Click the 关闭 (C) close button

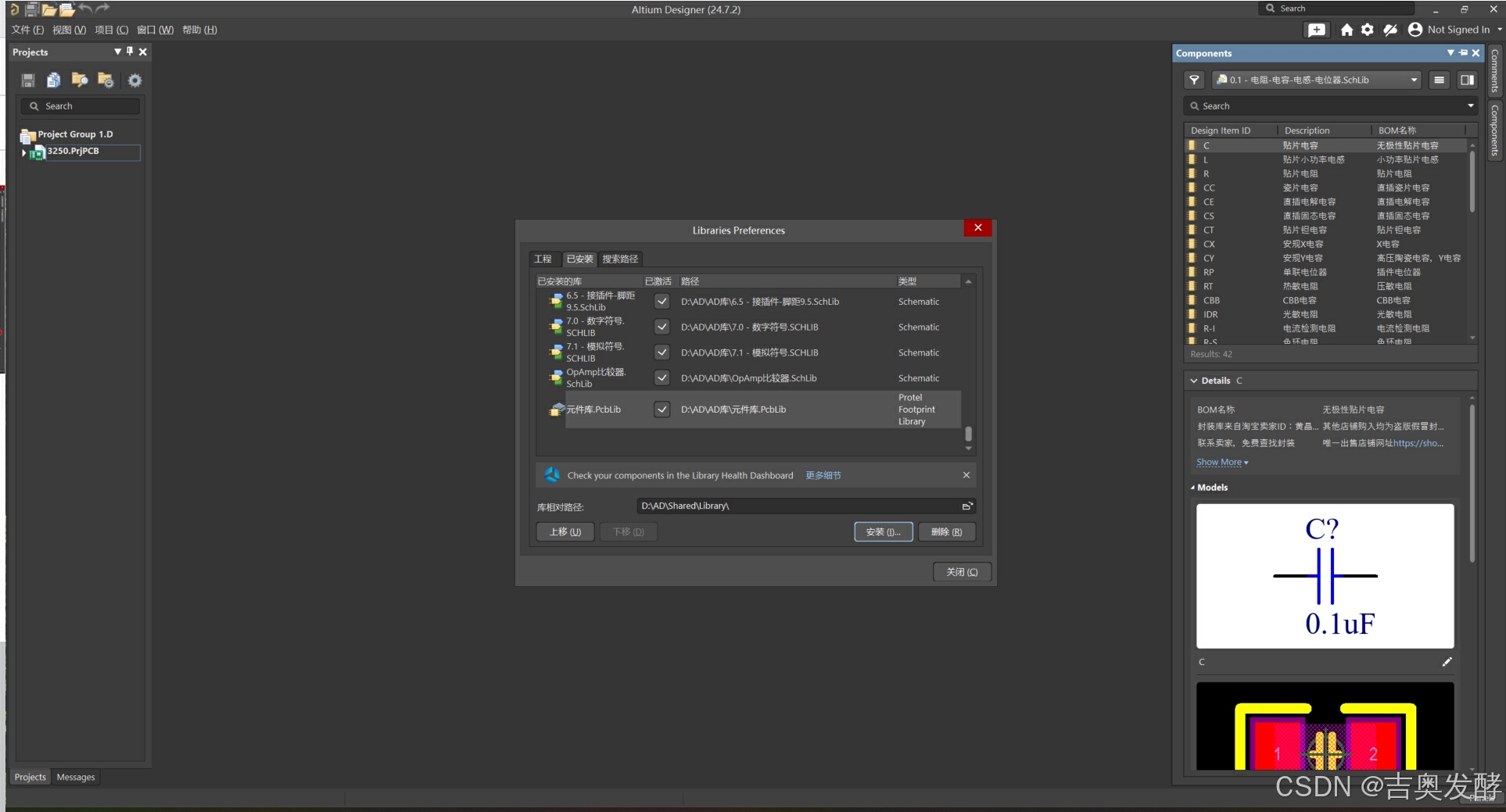962,572
